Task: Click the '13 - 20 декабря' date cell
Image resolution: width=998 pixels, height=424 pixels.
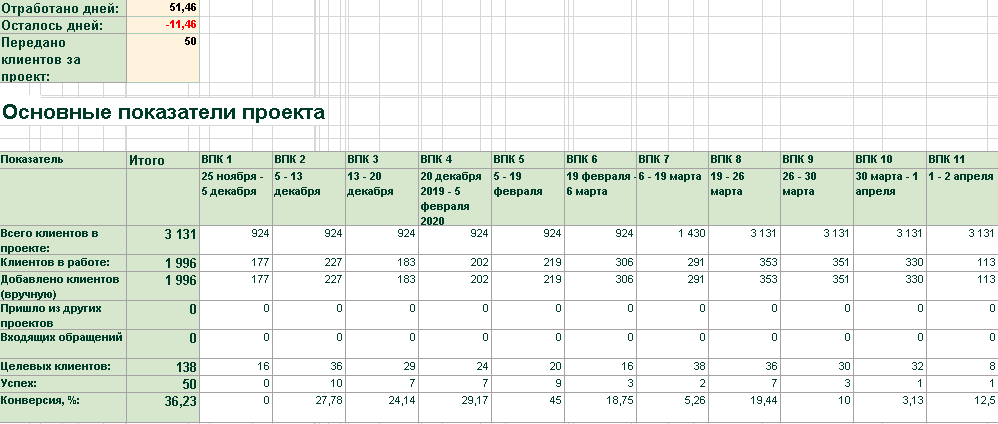Action: pyautogui.click(x=381, y=197)
